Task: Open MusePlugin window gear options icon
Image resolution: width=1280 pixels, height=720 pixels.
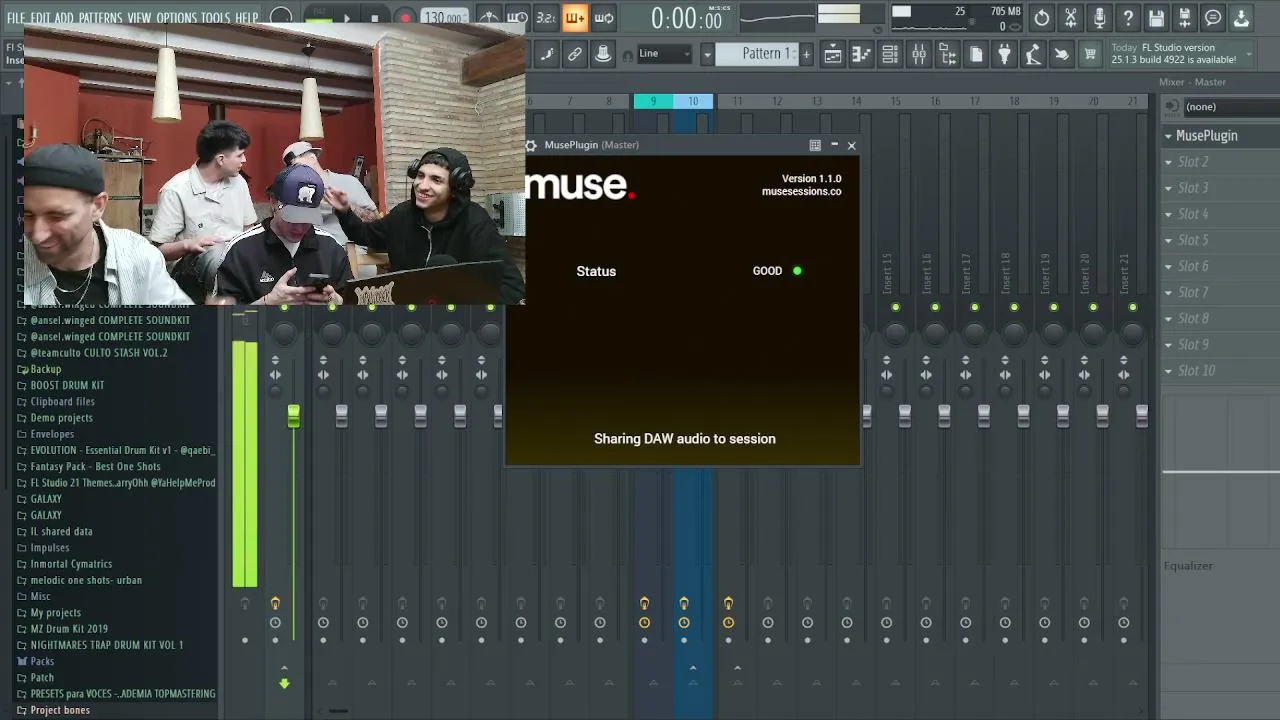Action: 531,145
